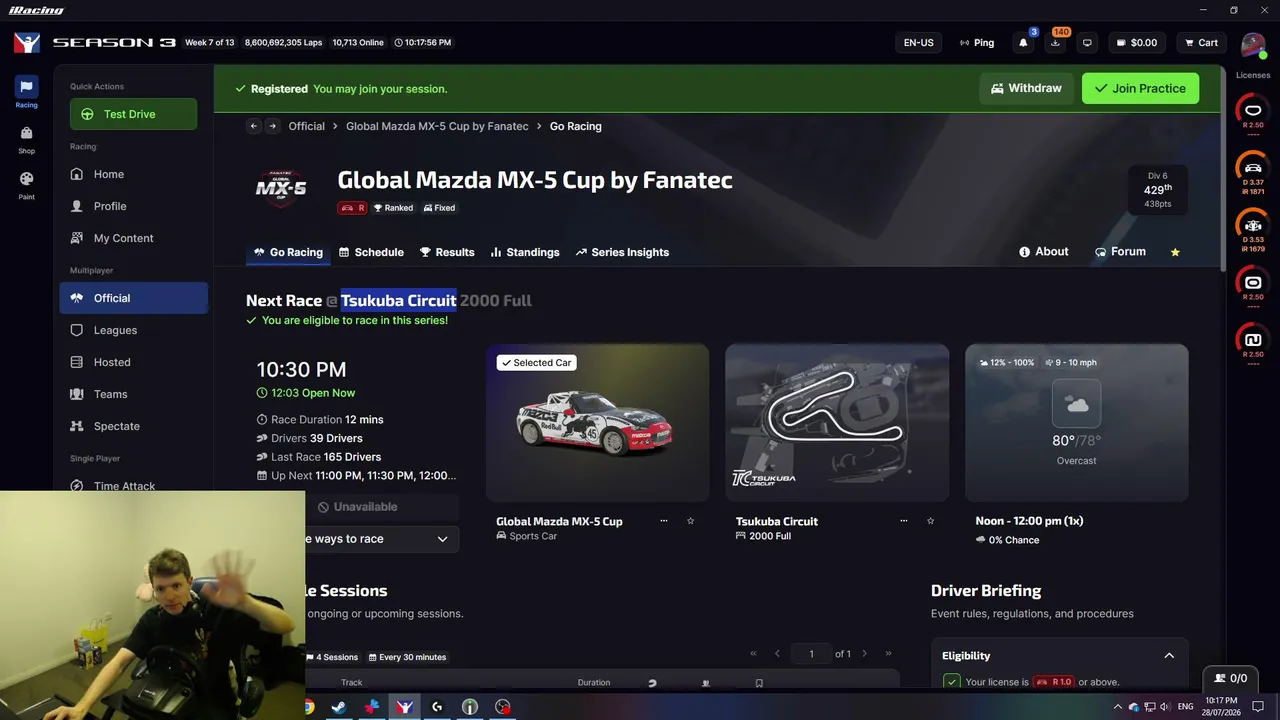Open the system tray volume icon

click(1165, 707)
